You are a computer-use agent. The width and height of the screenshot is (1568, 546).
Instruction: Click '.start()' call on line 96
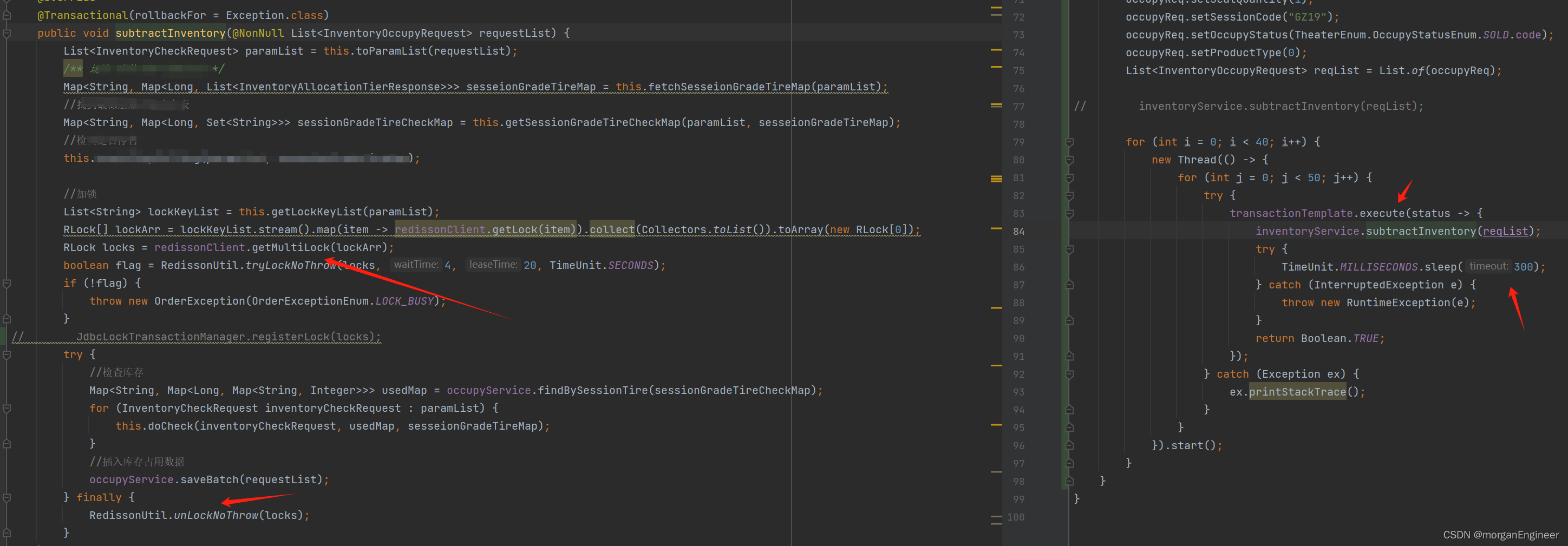tap(1193, 446)
